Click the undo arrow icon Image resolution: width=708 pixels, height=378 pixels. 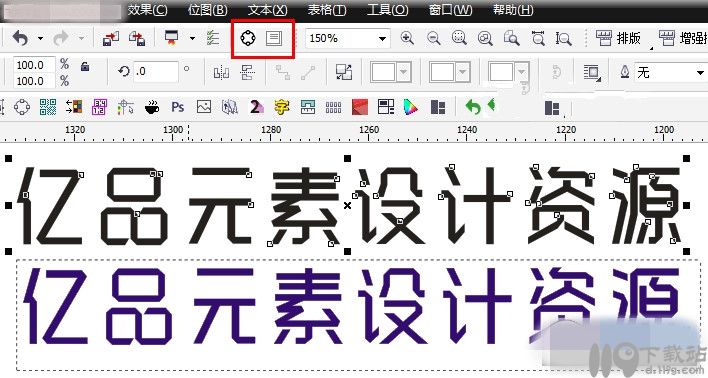pyautogui.click(x=20, y=38)
